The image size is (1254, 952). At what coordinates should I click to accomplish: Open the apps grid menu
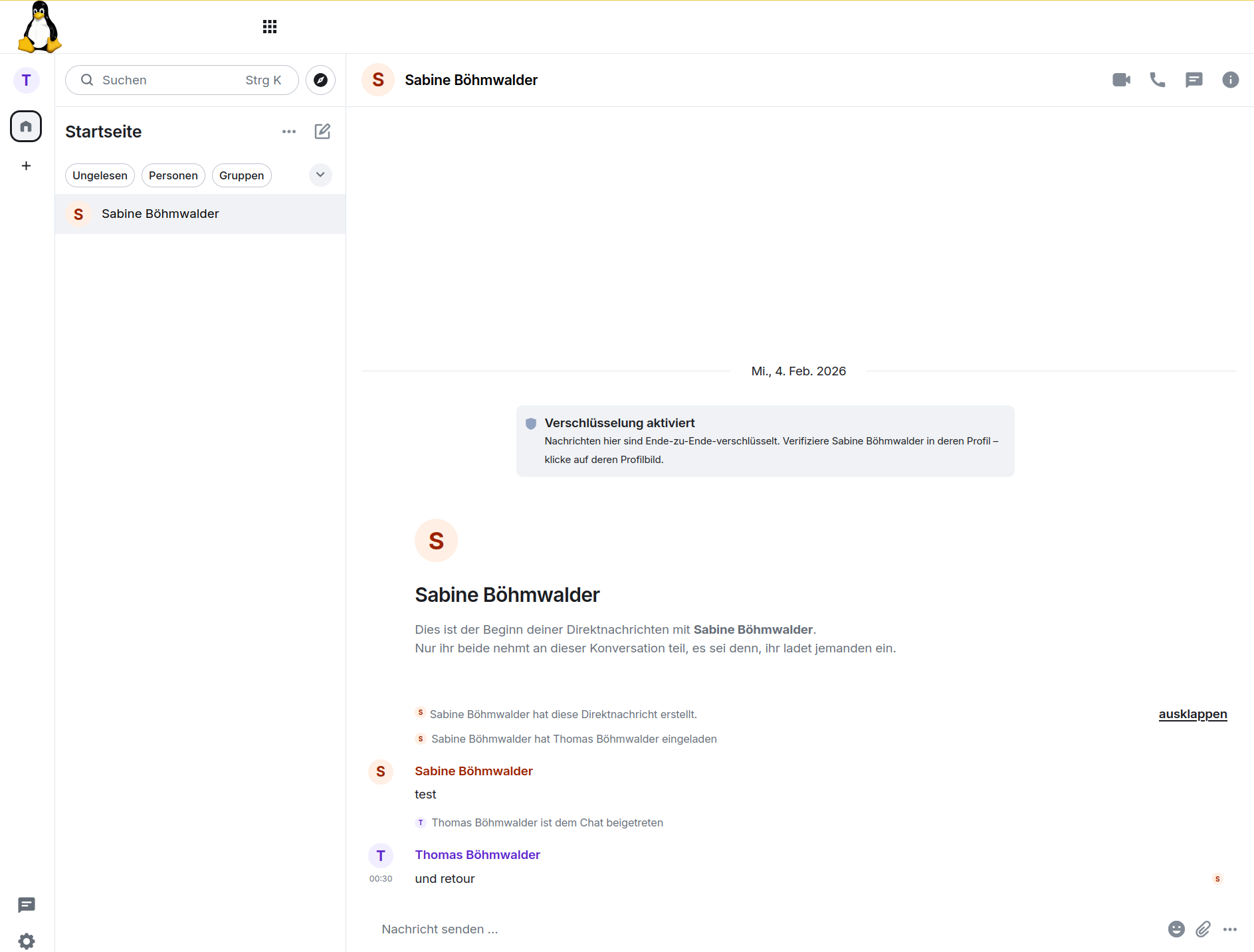[x=269, y=27]
